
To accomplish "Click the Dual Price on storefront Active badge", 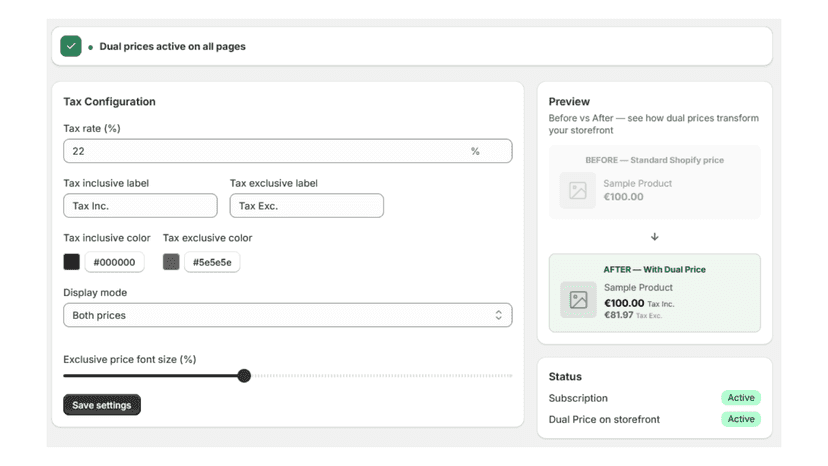I will [741, 419].
